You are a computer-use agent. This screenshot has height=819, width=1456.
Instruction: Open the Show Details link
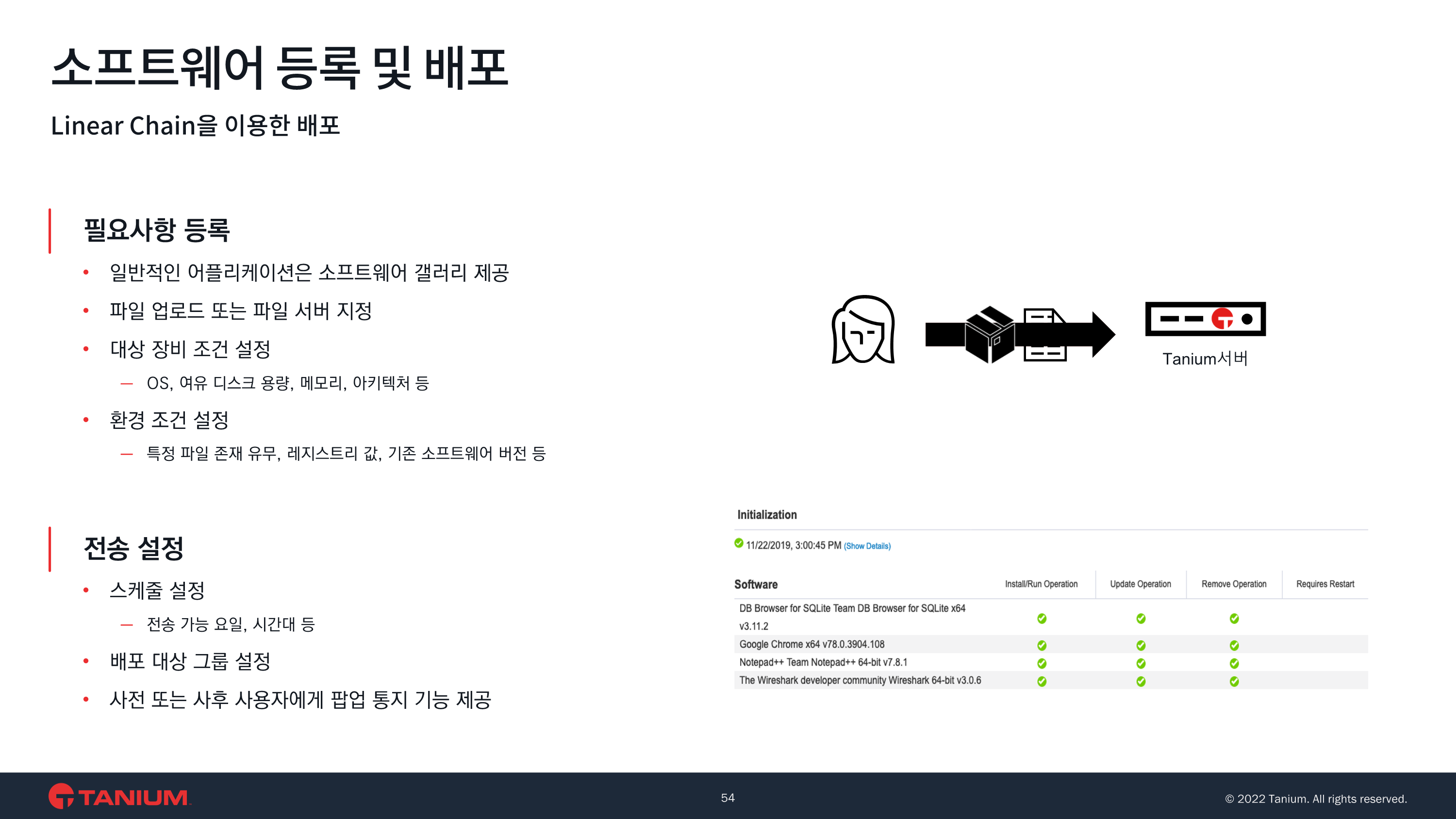867,546
